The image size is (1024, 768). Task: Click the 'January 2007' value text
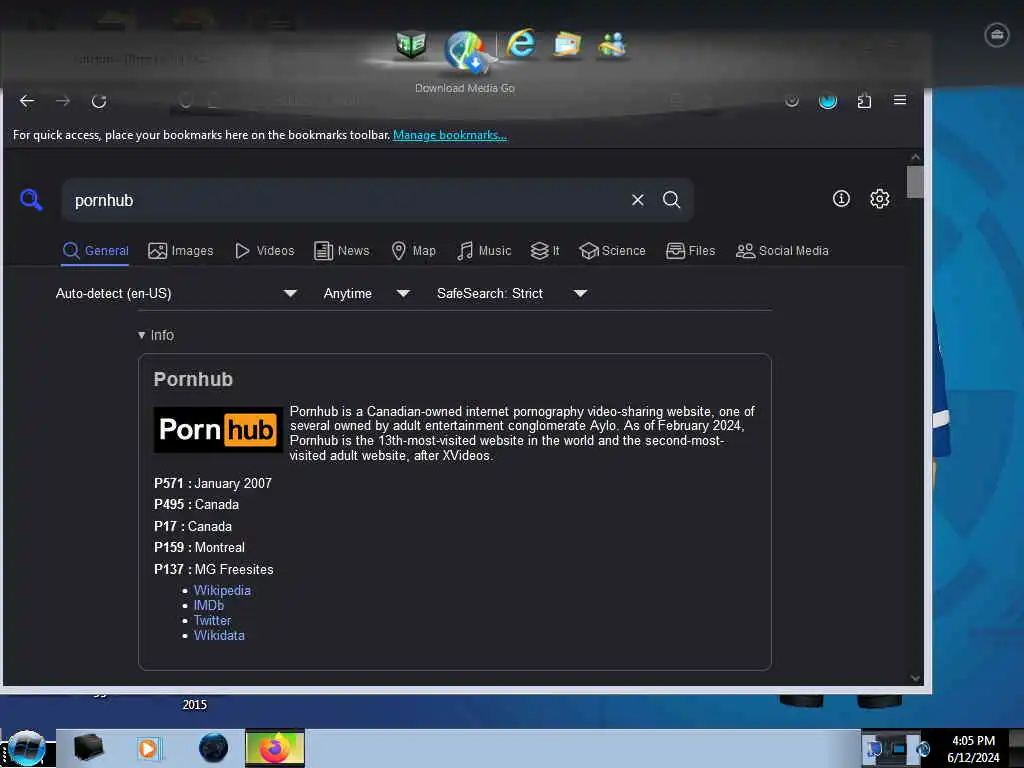coord(232,483)
